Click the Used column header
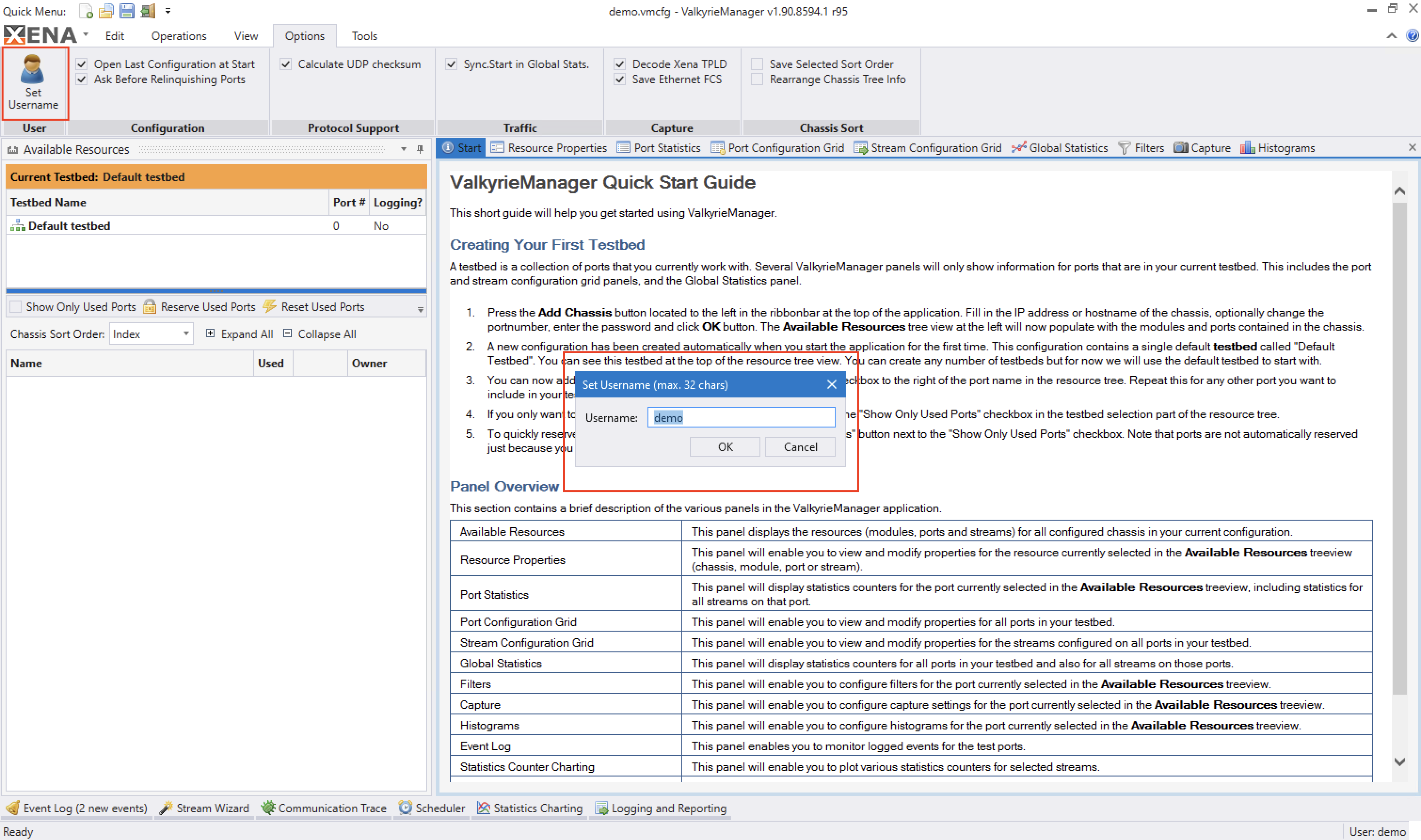This screenshot has width=1421, height=840. coord(272,363)
